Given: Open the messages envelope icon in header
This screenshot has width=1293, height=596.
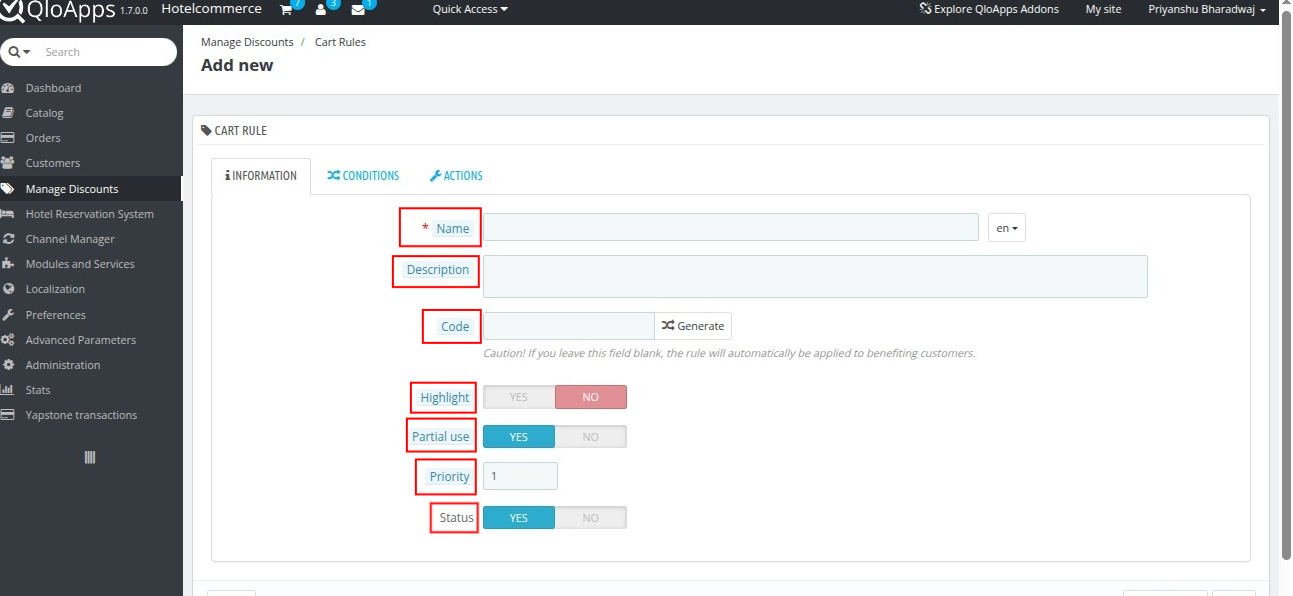Looking at the screenshot, I should pyautogui.click(x=358, y=9).
